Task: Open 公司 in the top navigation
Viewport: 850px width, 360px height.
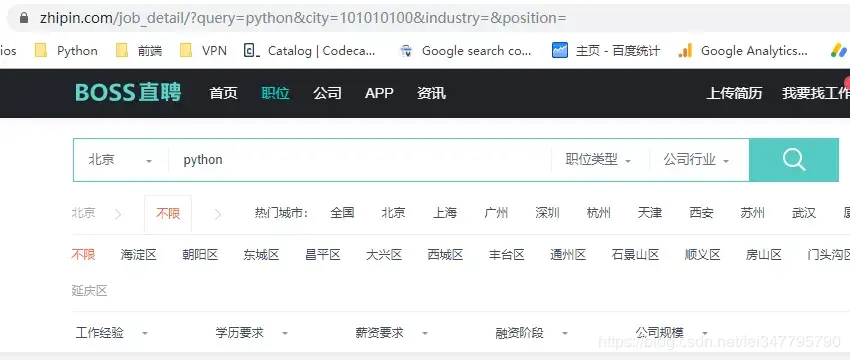Action: point(327,93)
